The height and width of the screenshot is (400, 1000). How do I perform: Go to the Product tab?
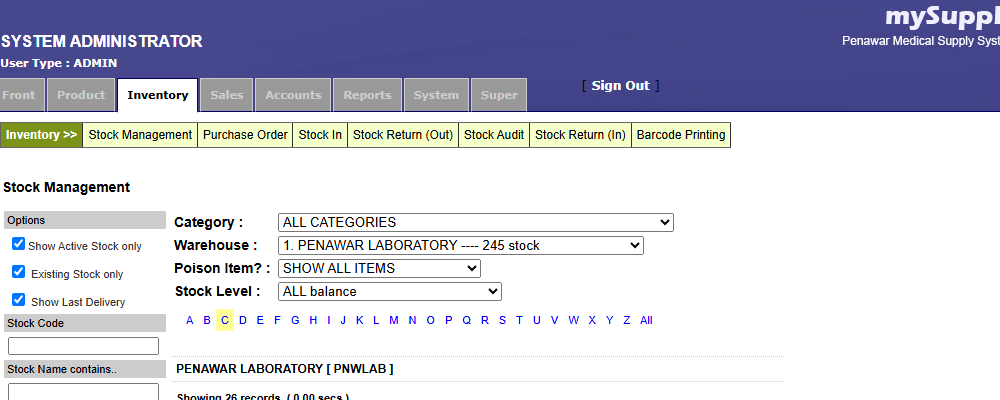pyautogui.click(x=81, y=95)
